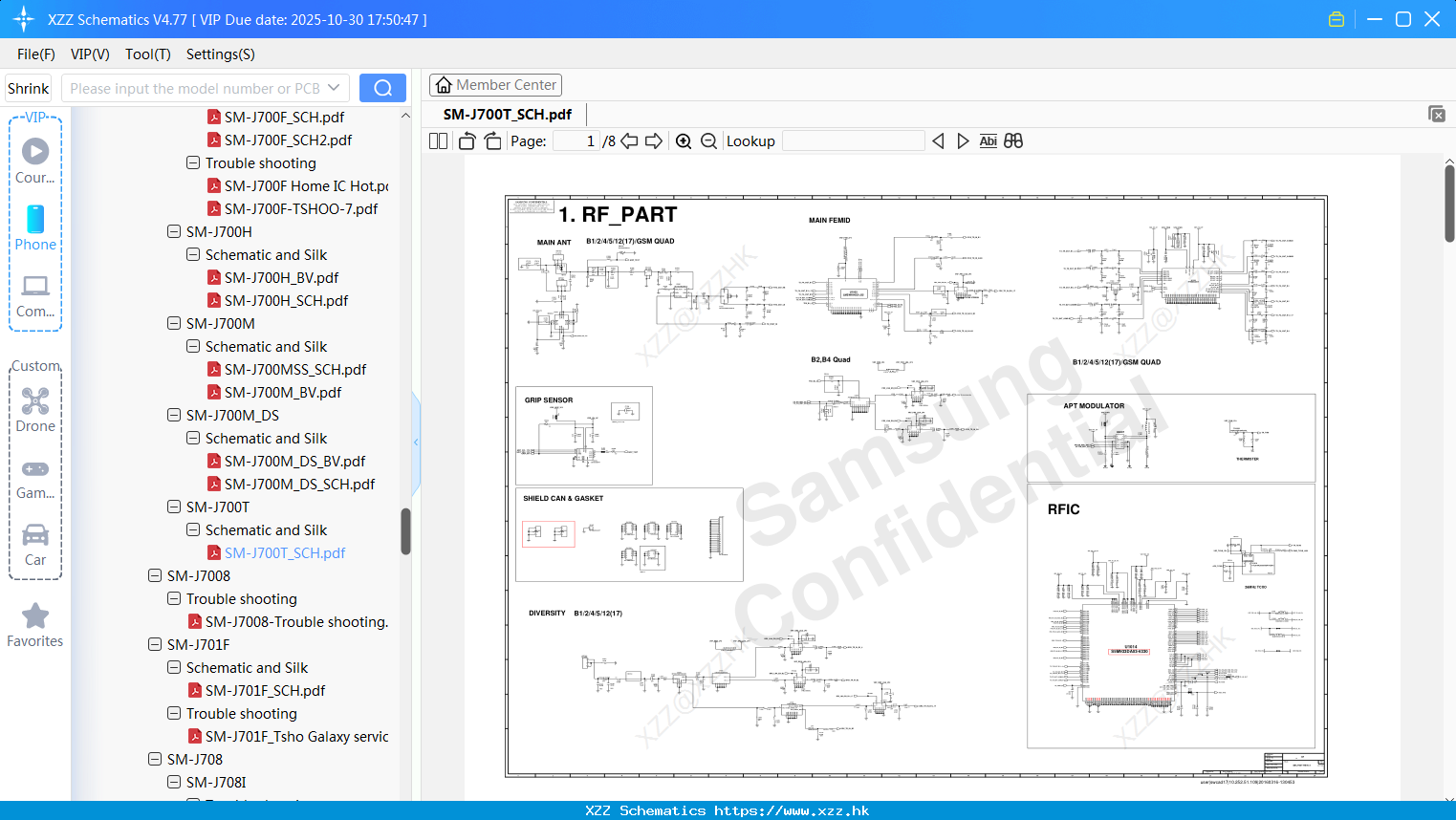Rotate the page clockwise
This screenshot has height=820, width=1456.
[x=493, y=141]
